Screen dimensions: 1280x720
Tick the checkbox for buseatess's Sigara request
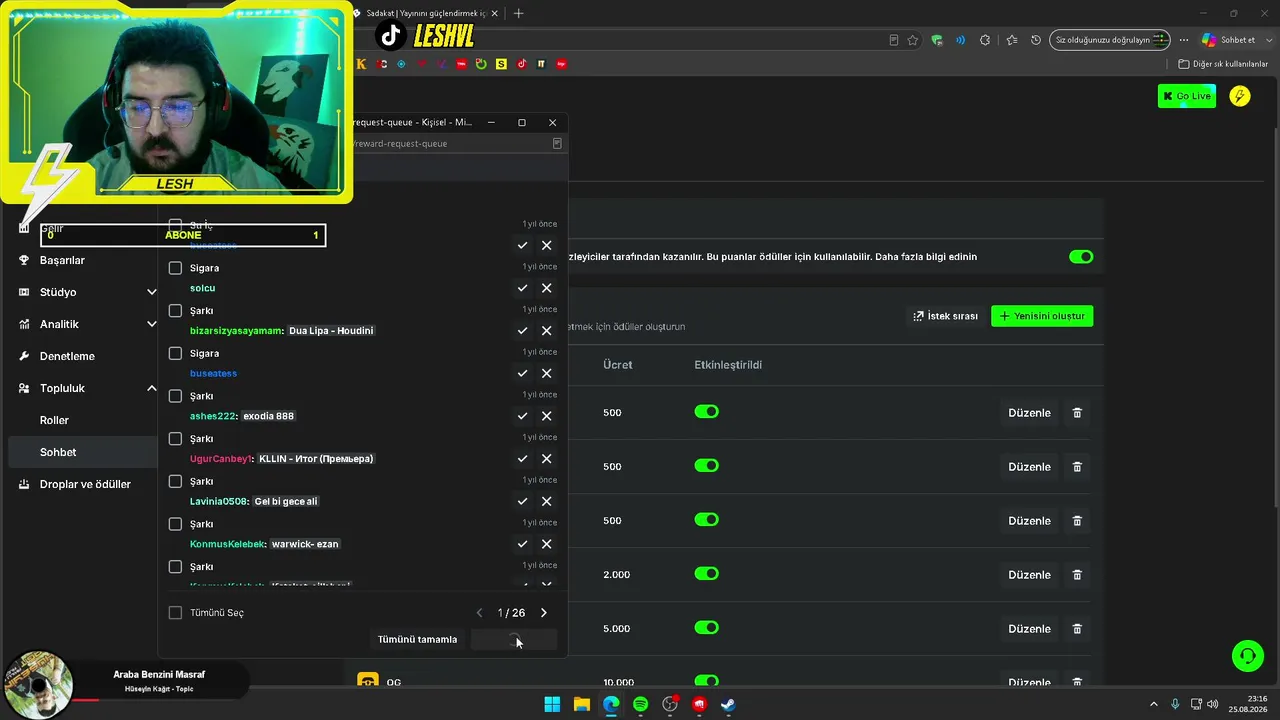point(175,353)
